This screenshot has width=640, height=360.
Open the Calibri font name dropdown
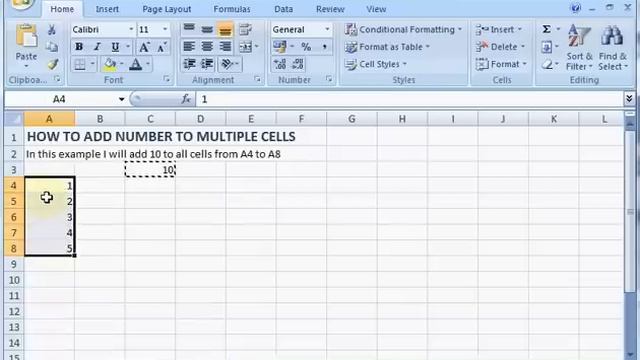[131, 29]
